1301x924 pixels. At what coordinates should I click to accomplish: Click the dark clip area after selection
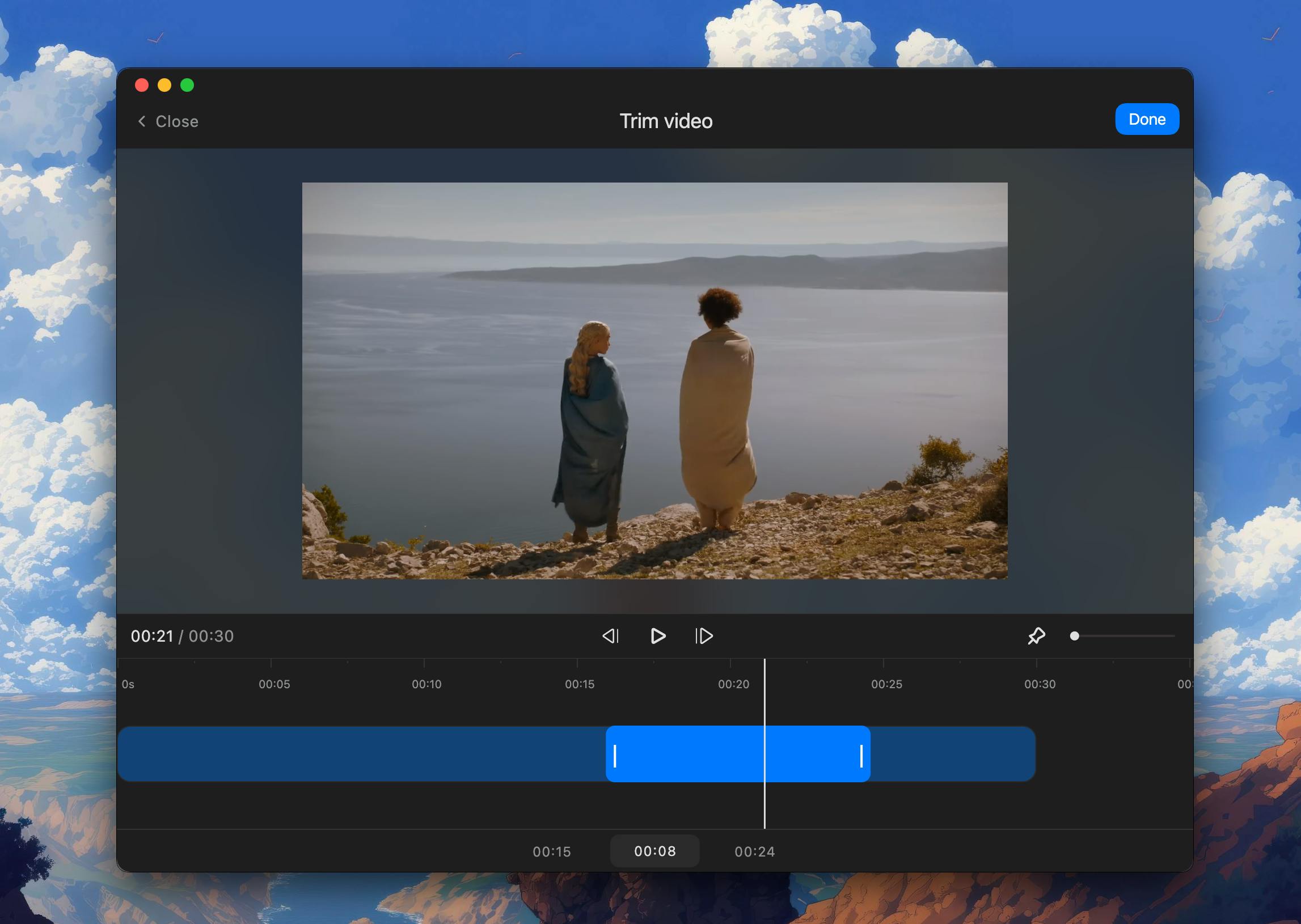point(953,753)
